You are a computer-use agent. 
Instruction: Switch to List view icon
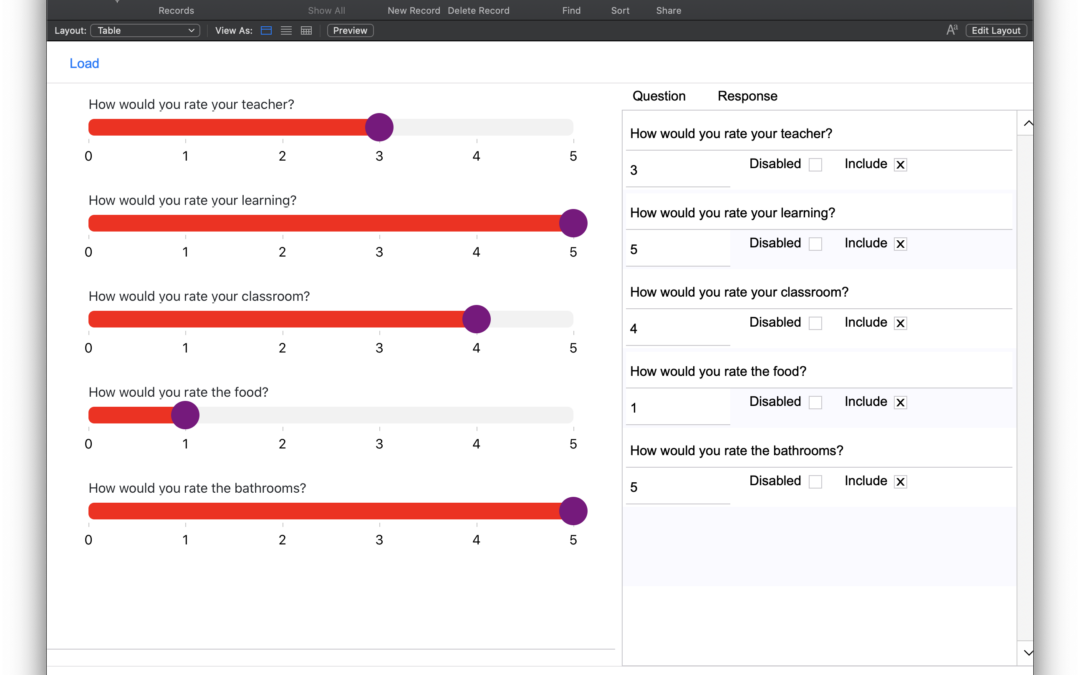click(286, 30)
